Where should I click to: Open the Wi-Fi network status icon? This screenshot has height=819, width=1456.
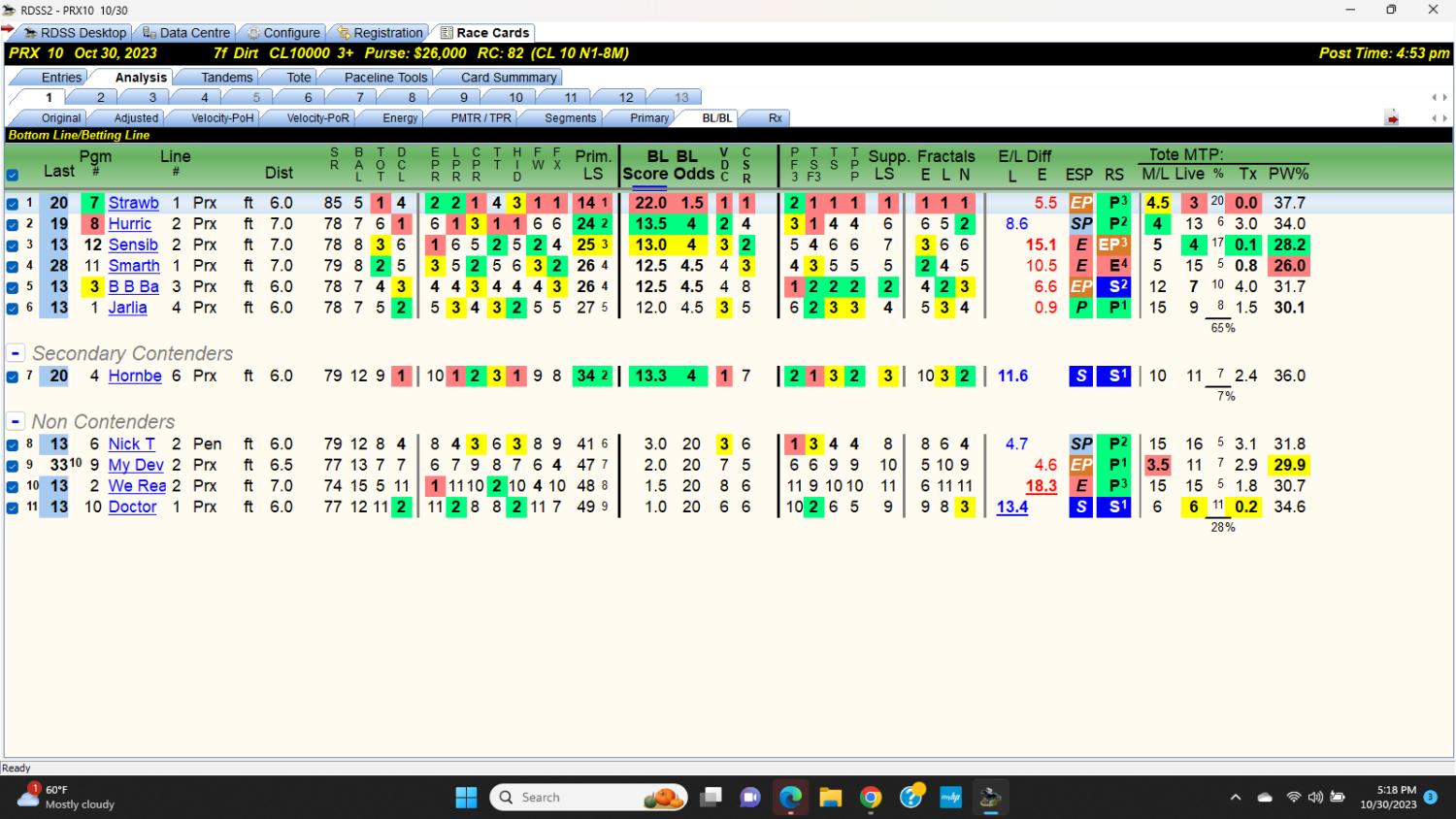click(1293, 798)
